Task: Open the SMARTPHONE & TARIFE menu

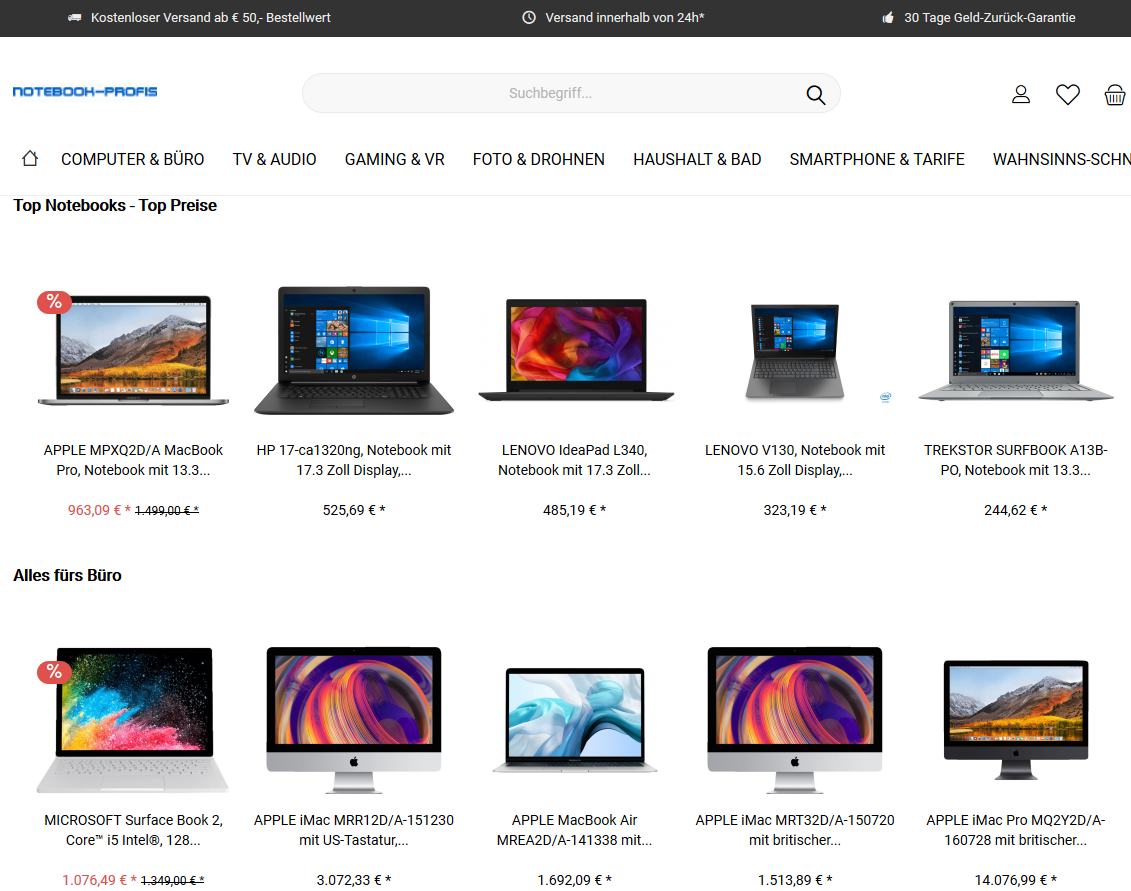Action: [876, 159]
